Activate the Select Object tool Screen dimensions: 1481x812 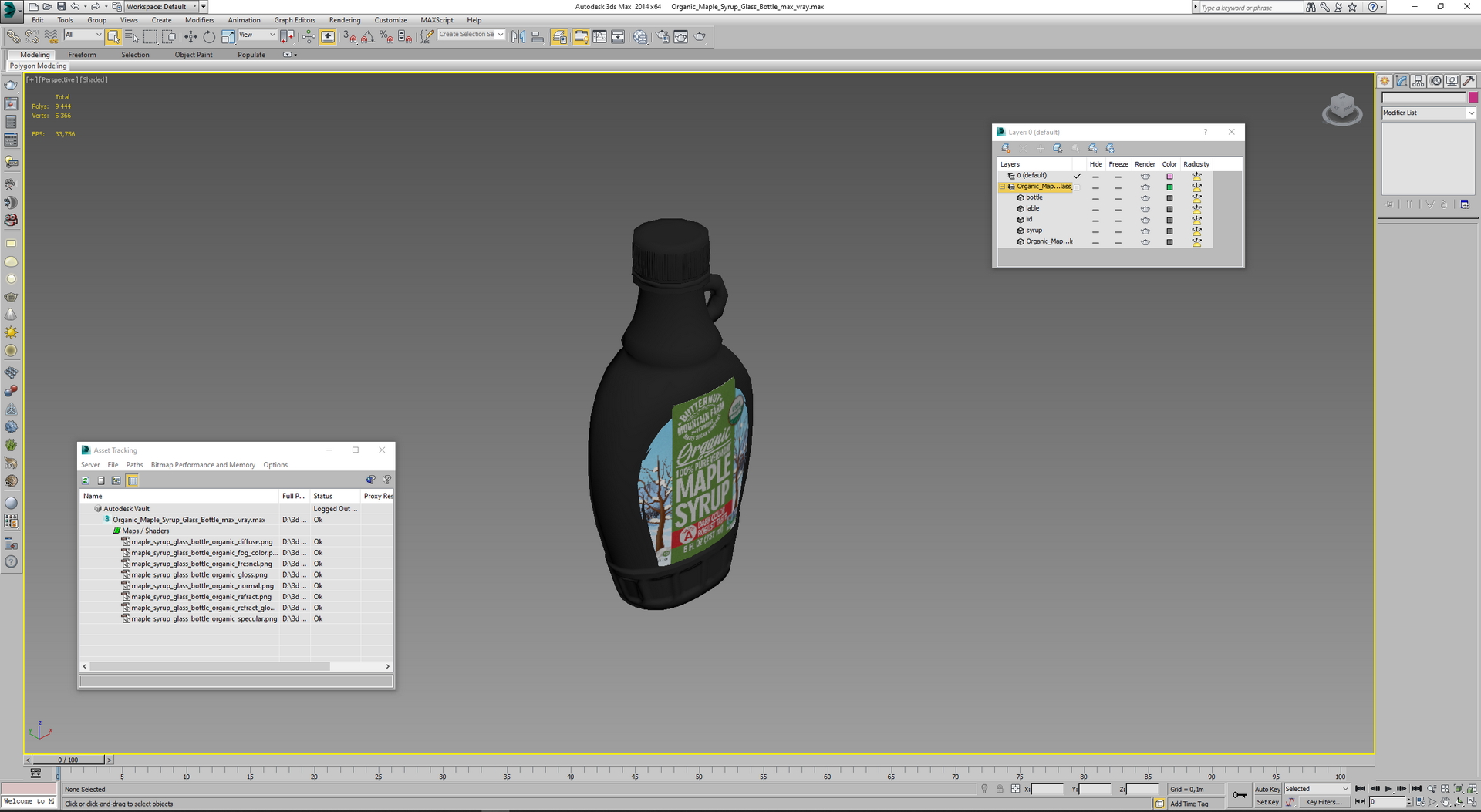point(113,36)
